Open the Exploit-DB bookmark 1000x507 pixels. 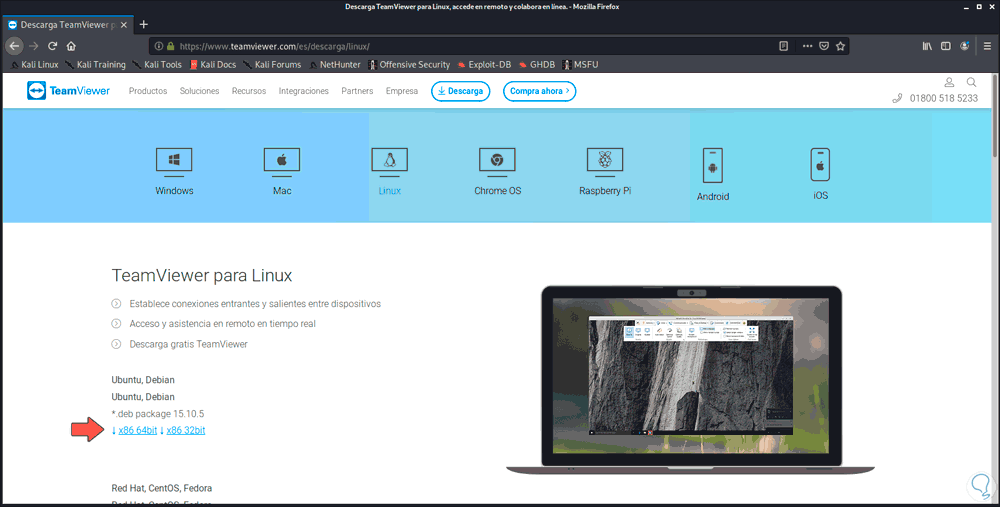pyautogui.click(x=484, y=64)
